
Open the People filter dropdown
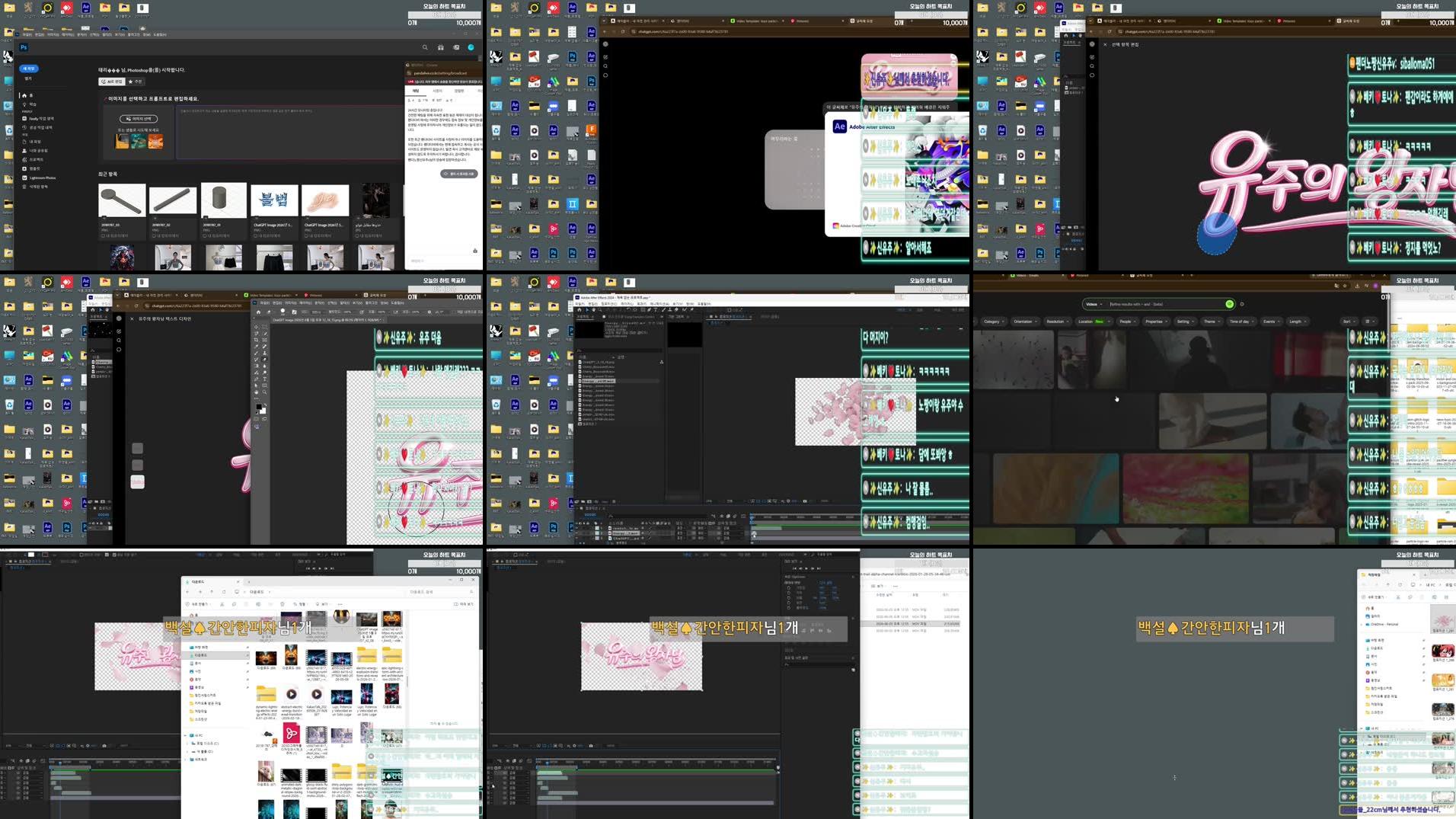click(x=1128, y=322)
